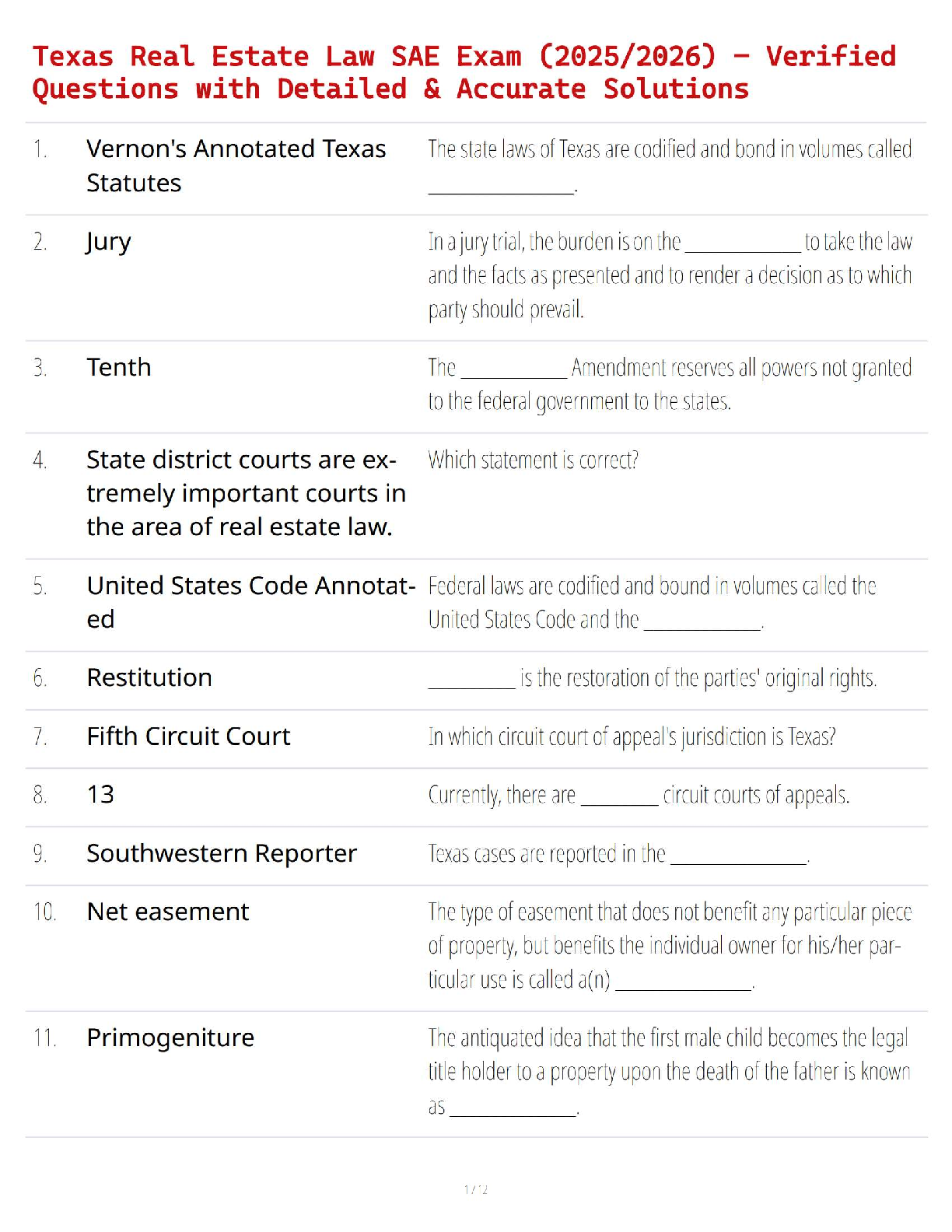Select the "Fifth Circuit Court" answer

(188, 736)
